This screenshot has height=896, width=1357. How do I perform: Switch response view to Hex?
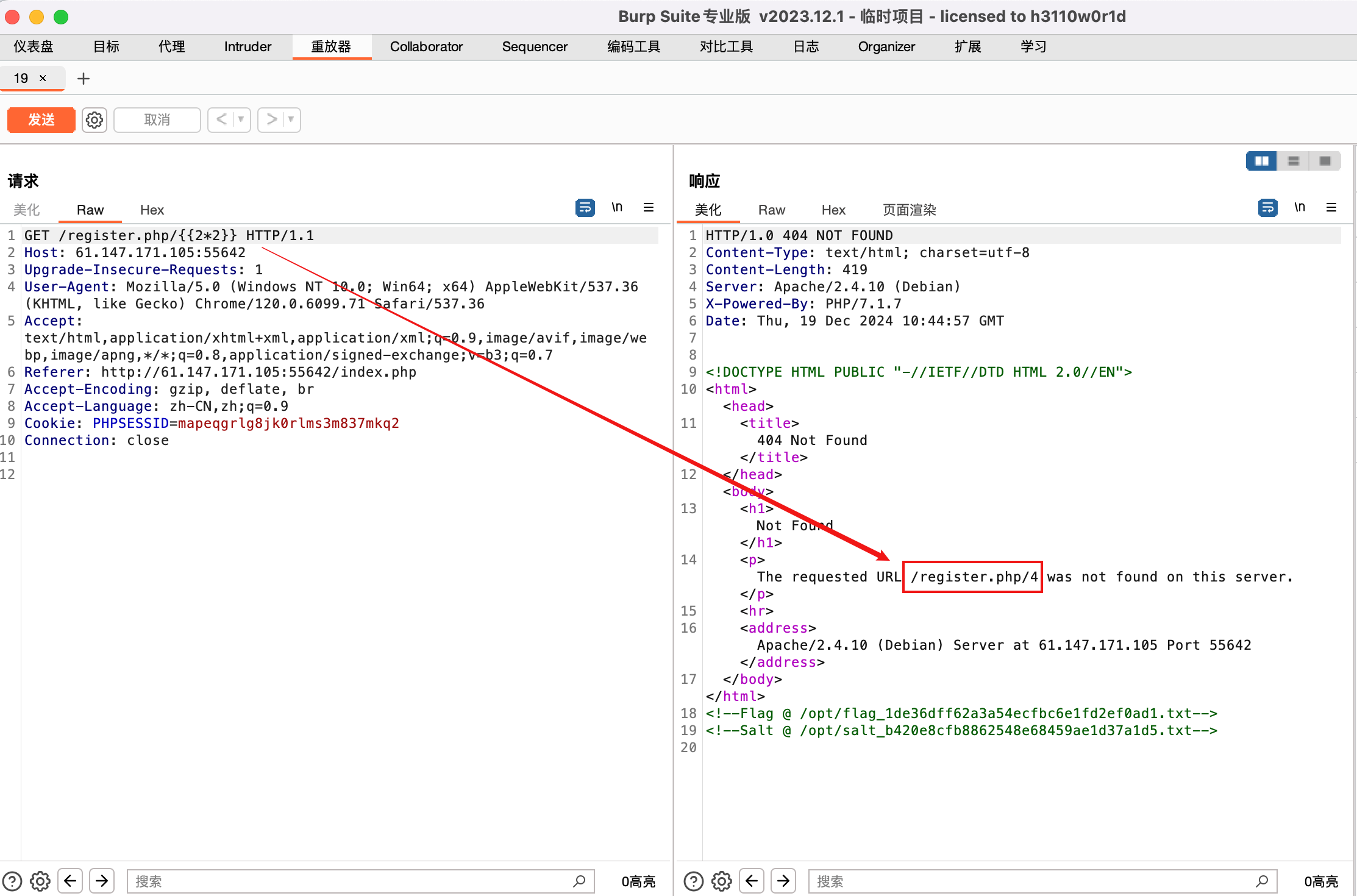(833, 210)
